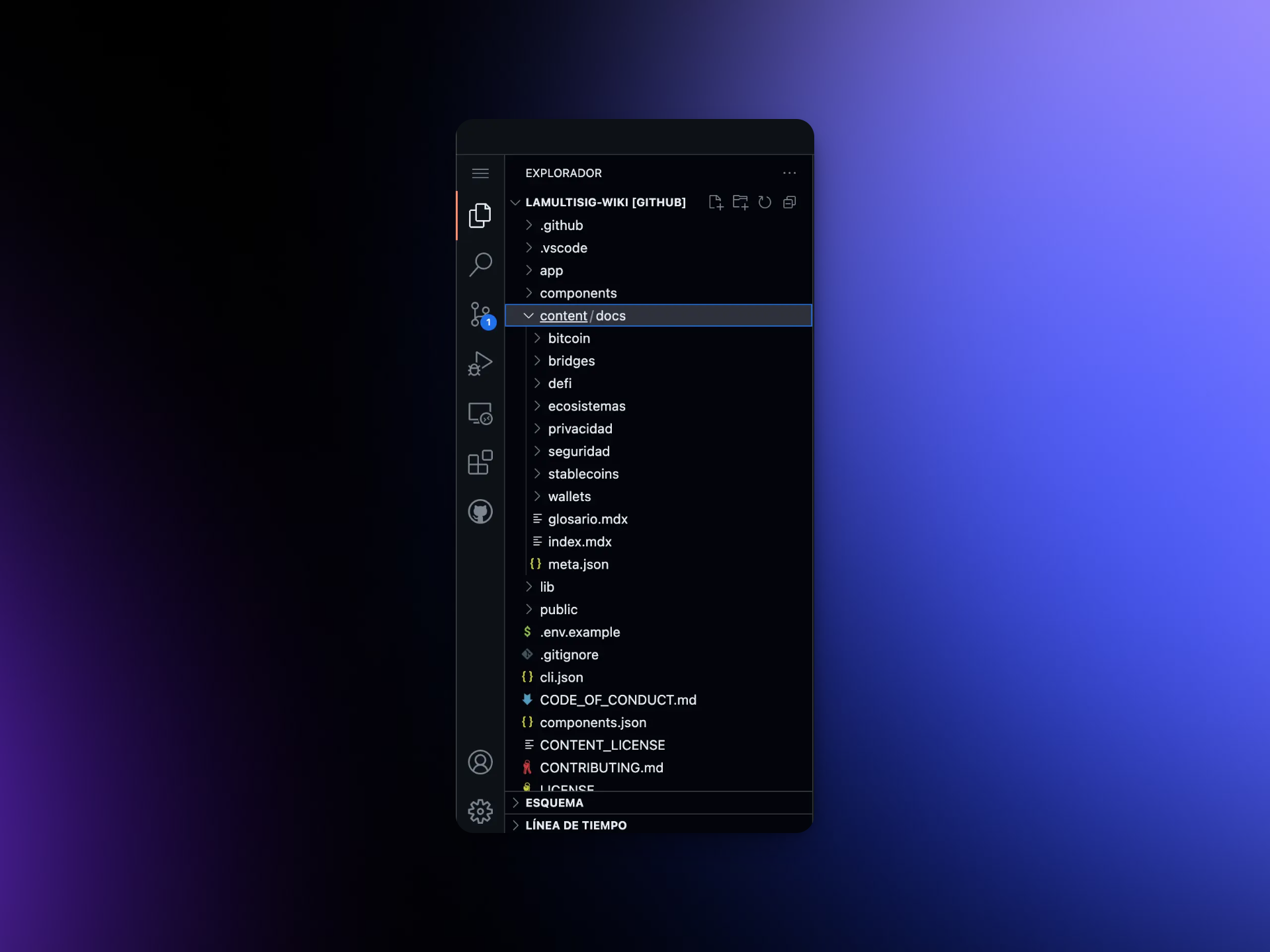Image resolution: width=1270 pixels, height=952 pixels.
Task: Open the GitHub panel icon
Action: [480, 512]
